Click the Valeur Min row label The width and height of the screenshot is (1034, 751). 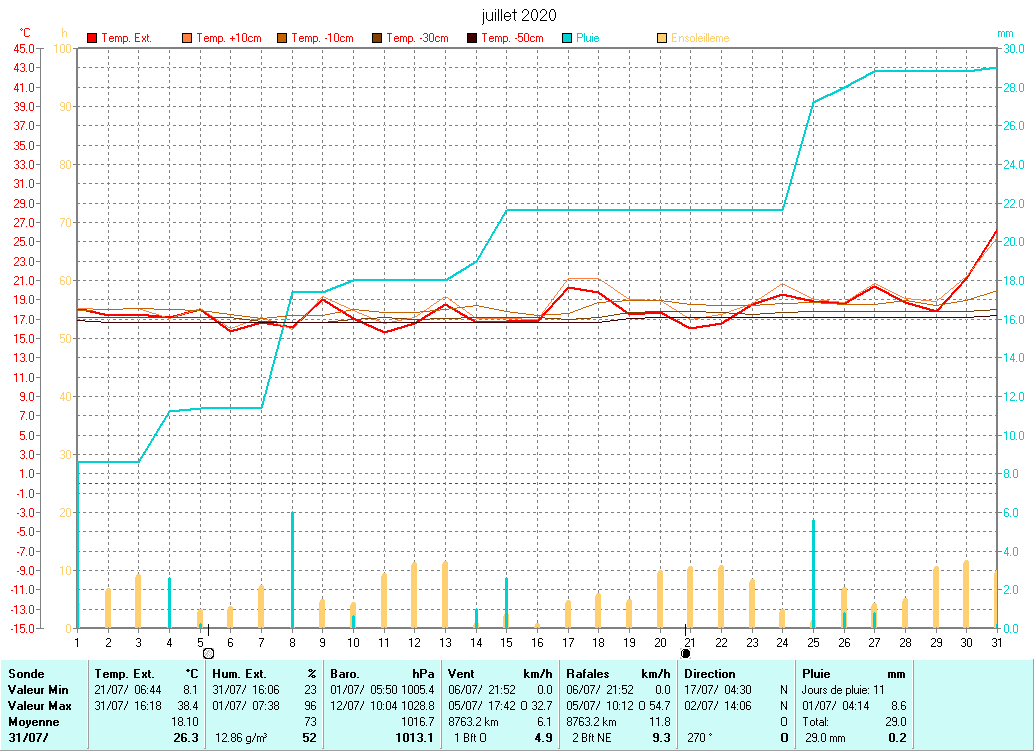[x=38, y=690]
